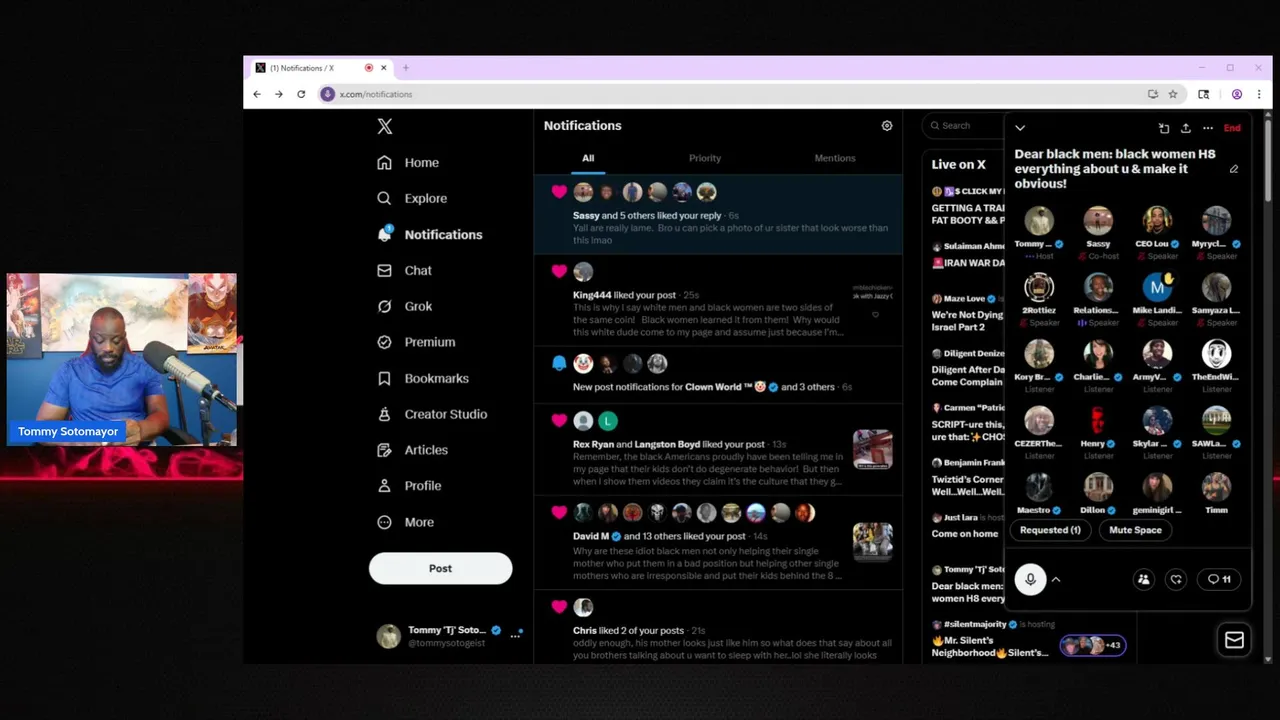Open Profile from sidebar

(x=410, y=486)
